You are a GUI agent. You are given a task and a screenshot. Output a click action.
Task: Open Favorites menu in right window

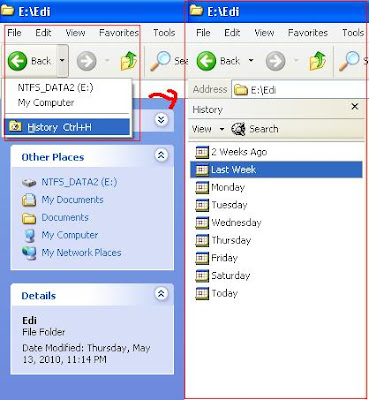[308, 33]
